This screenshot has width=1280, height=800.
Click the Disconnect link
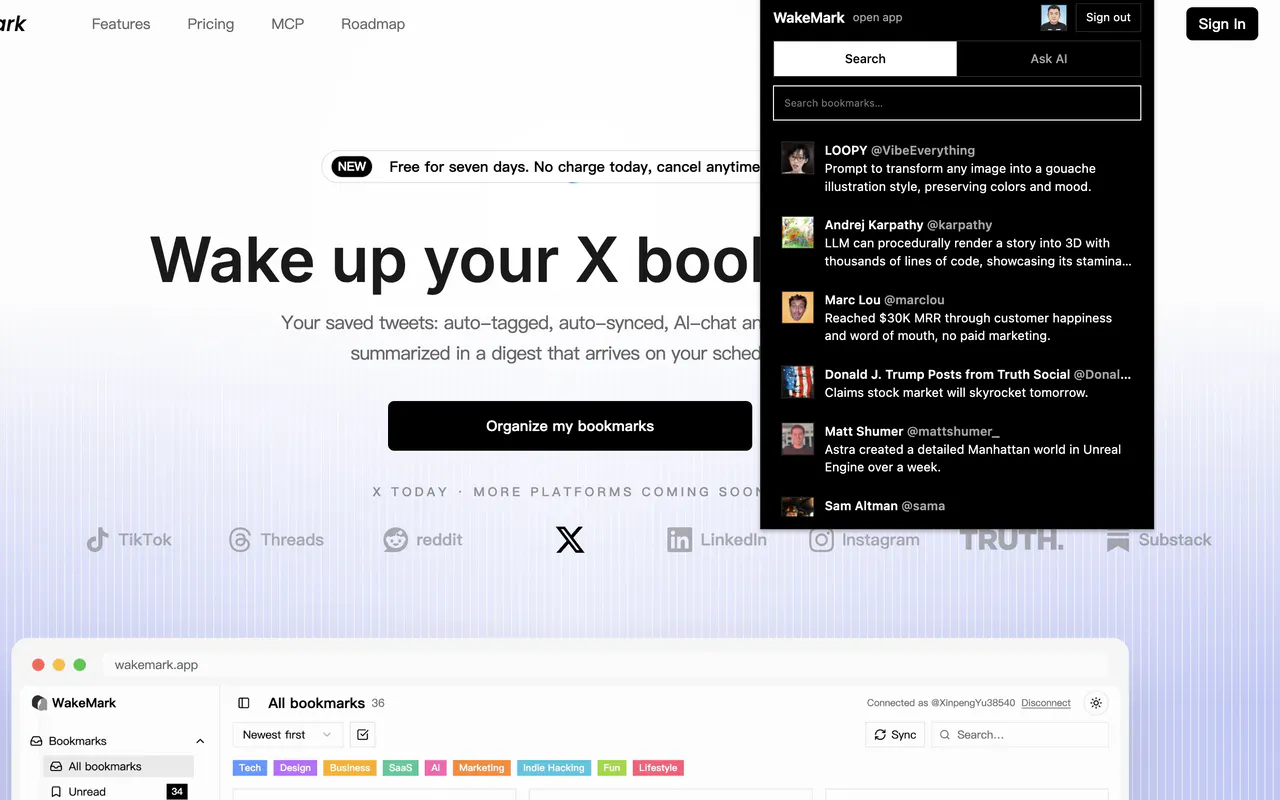point(1046,703)
